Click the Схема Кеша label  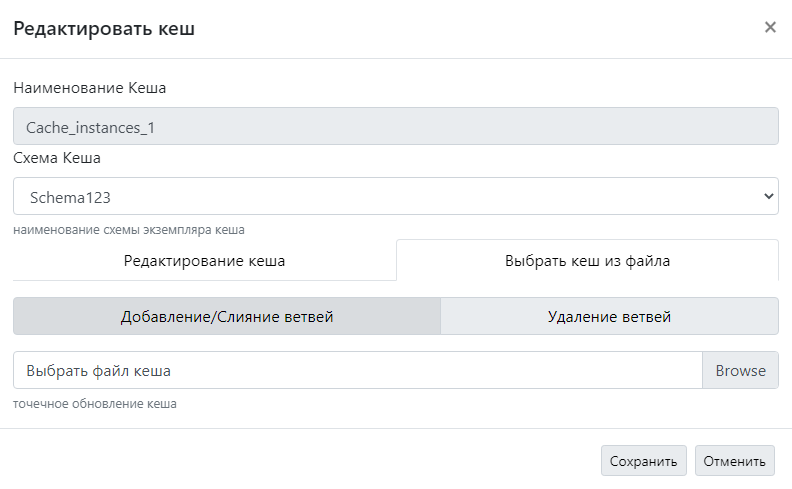point(57,158)
